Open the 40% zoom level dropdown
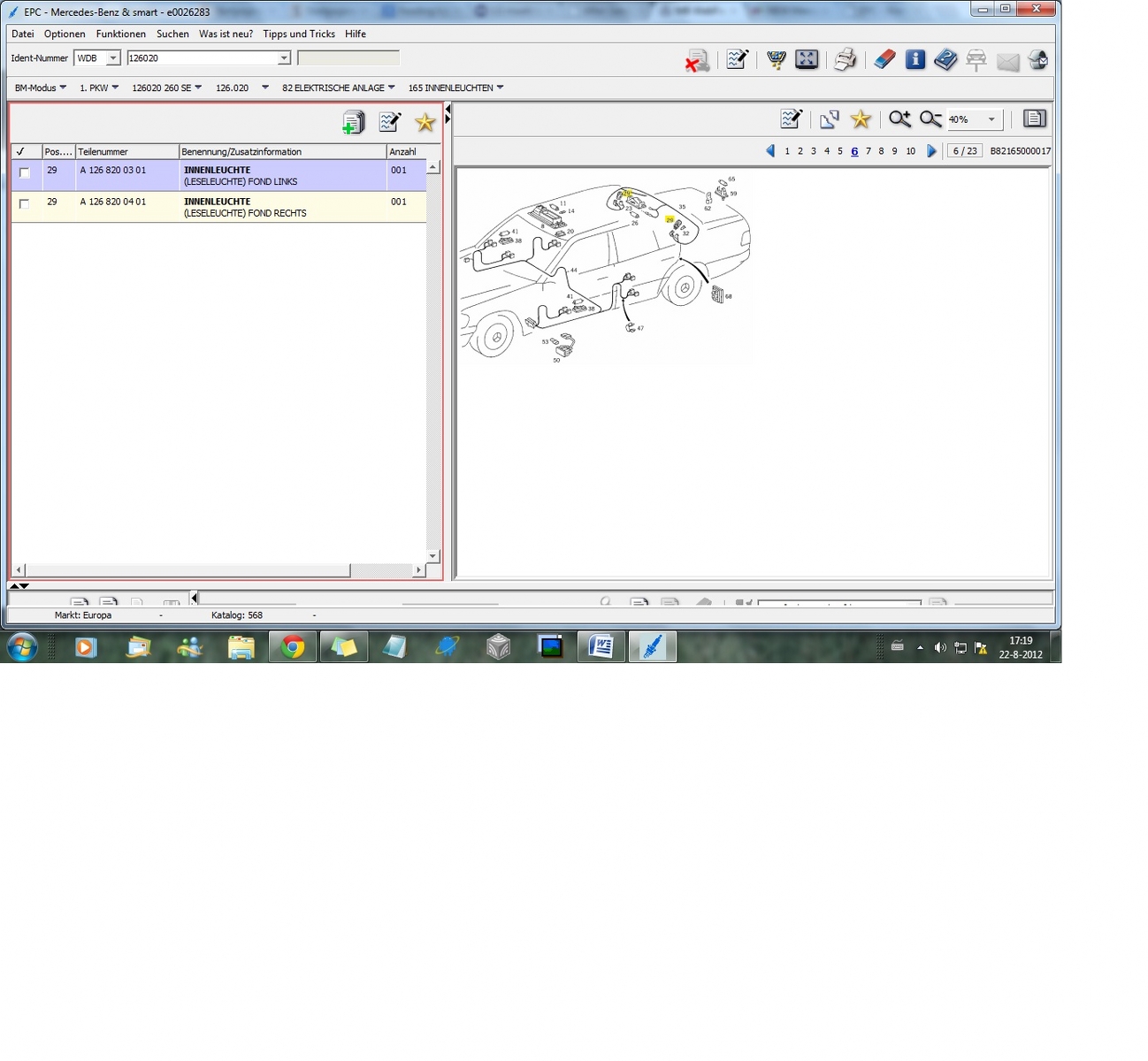Screen dimensions: 1148x1061 [x=991, y=119]
